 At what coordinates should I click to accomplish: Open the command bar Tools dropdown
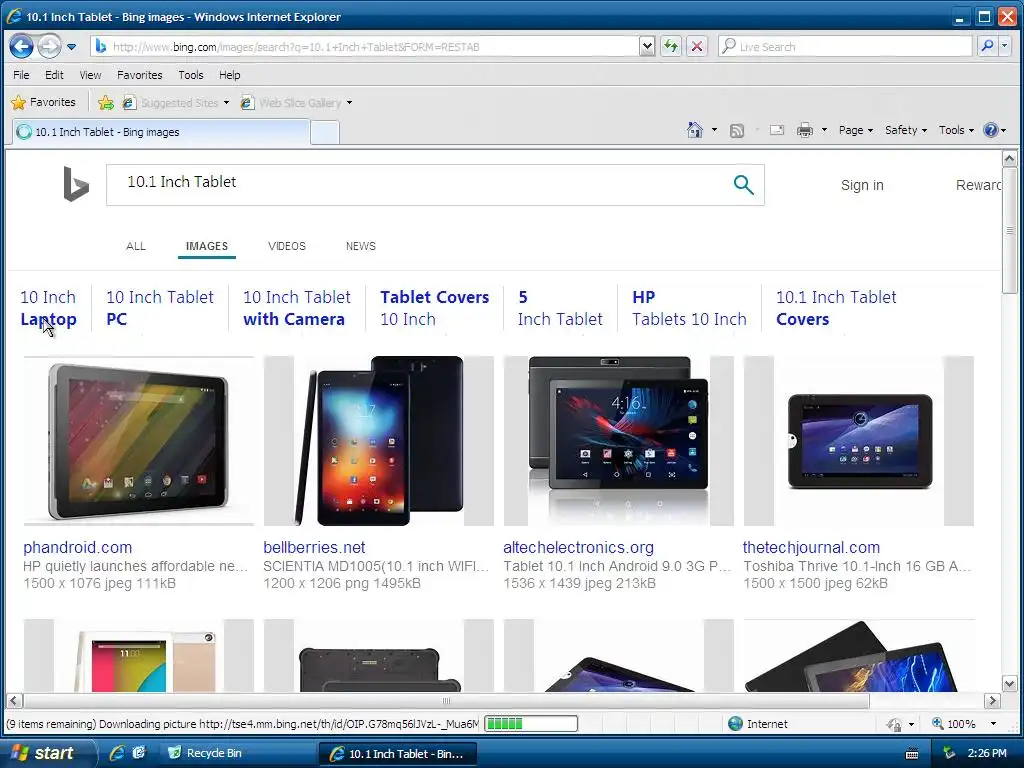pos(956,130)
